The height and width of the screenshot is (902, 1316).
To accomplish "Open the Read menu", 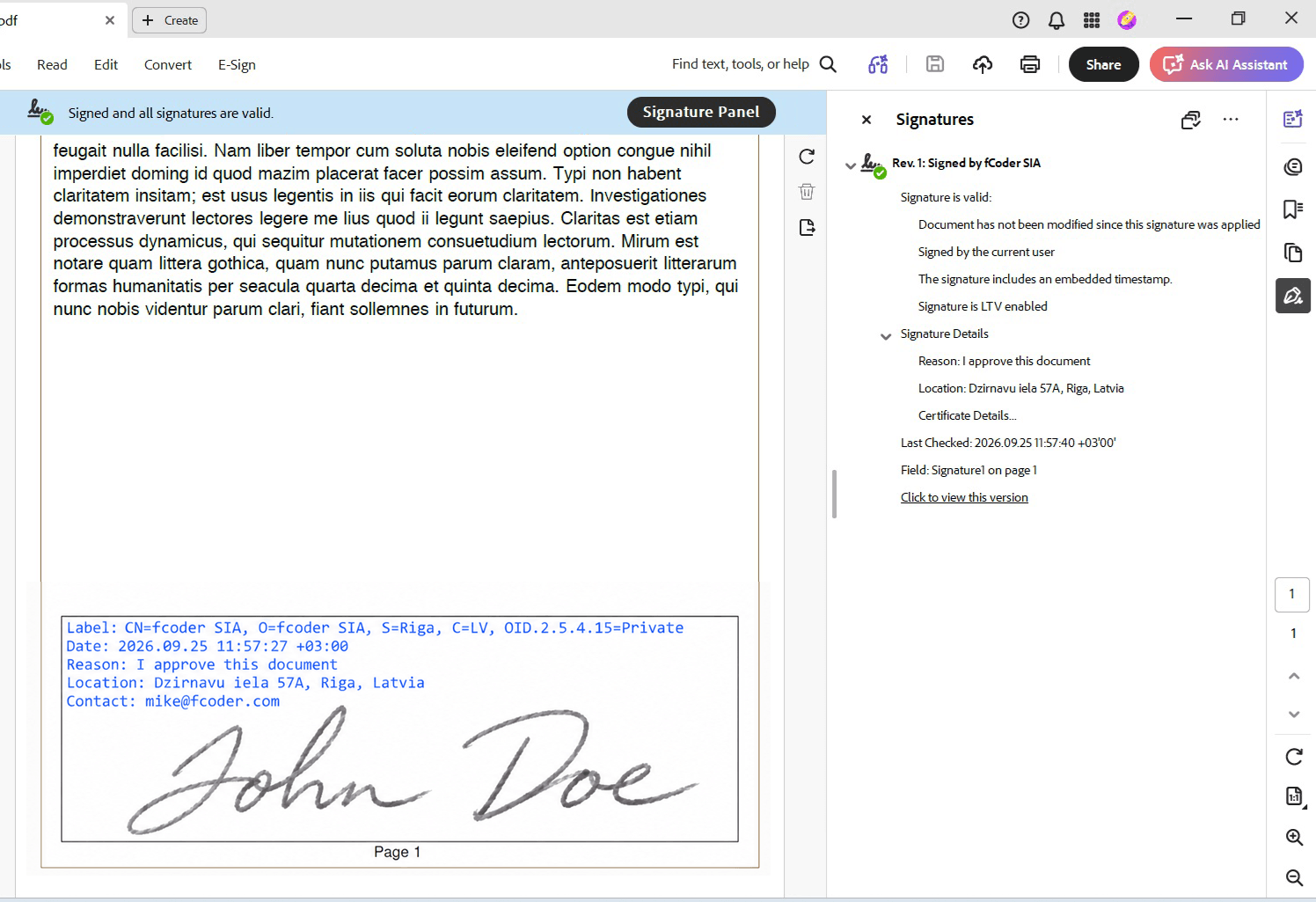I will click(52, 65).
